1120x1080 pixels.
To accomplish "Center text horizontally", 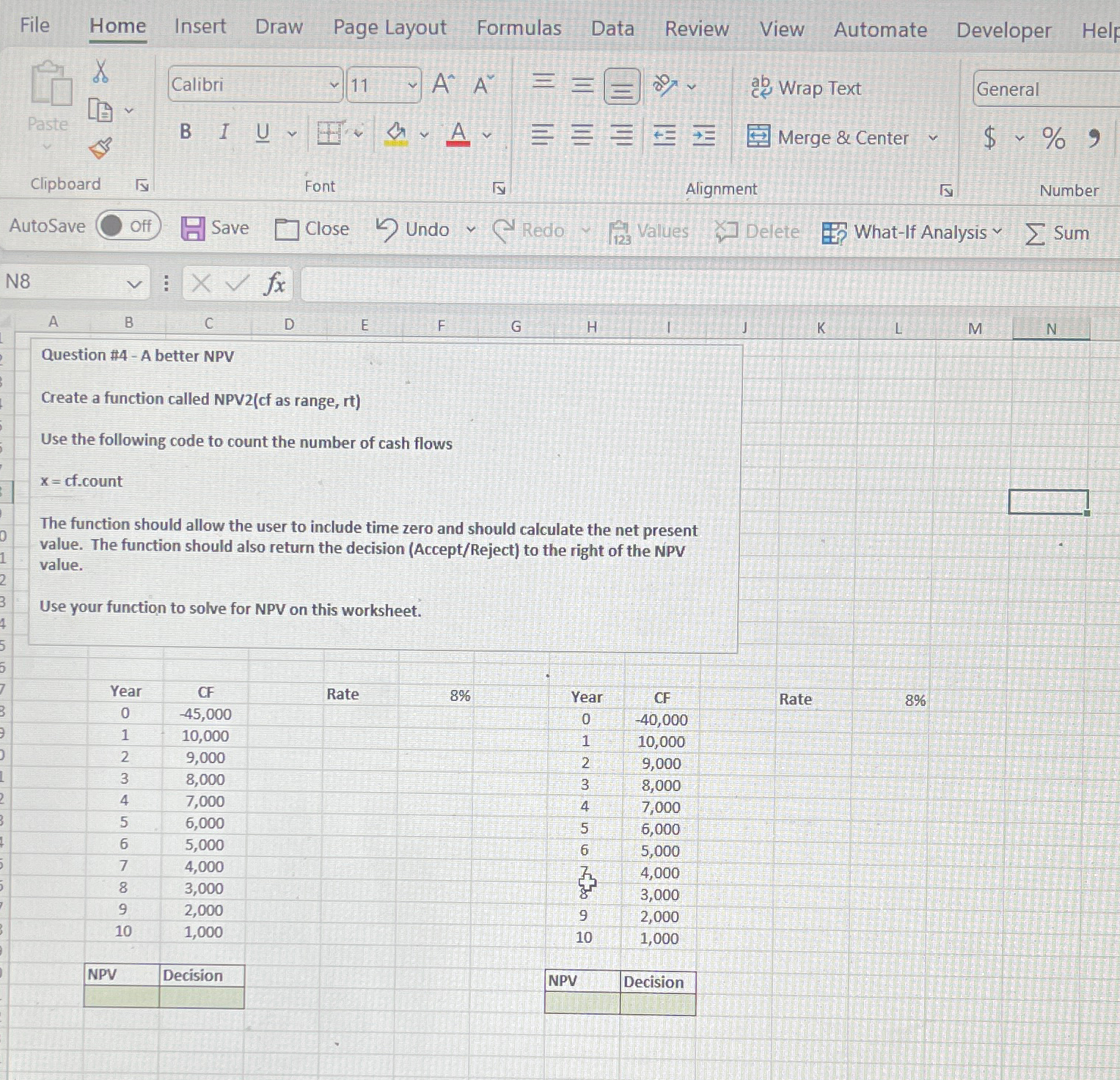I will click(582, 135).
